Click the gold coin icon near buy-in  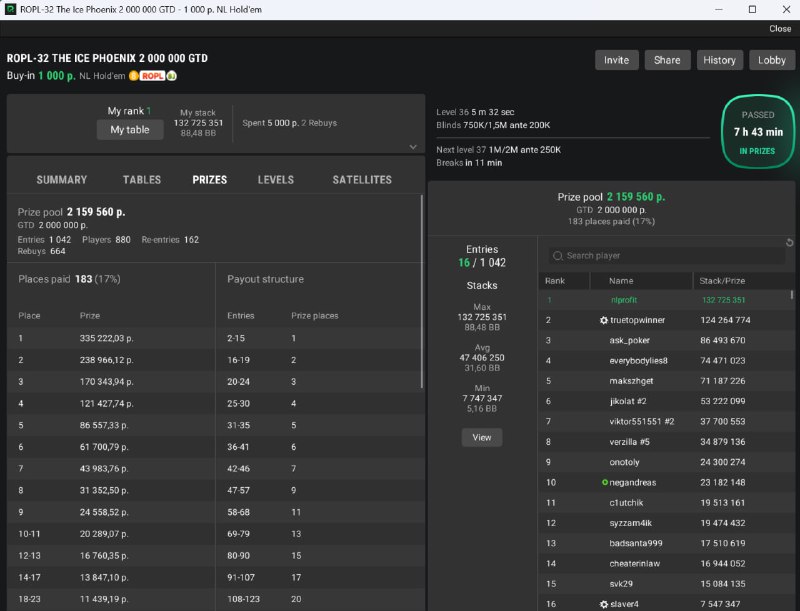[x=132, y=76]
